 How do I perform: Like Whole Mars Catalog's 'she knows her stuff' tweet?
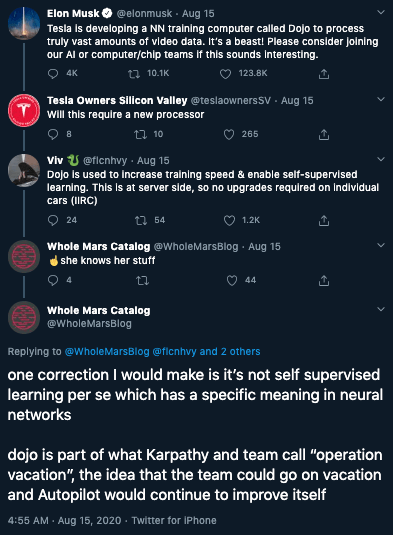point(232,280)
